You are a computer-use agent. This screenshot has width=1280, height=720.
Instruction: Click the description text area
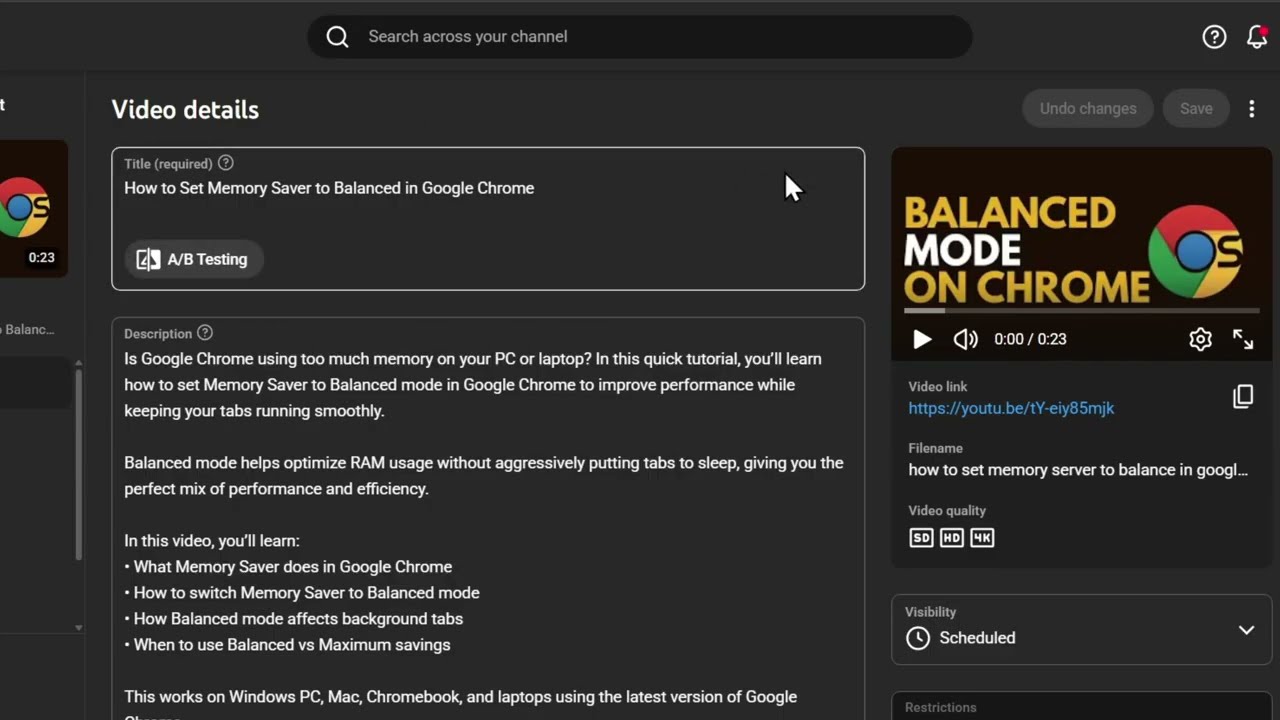(x=488, y=520)
